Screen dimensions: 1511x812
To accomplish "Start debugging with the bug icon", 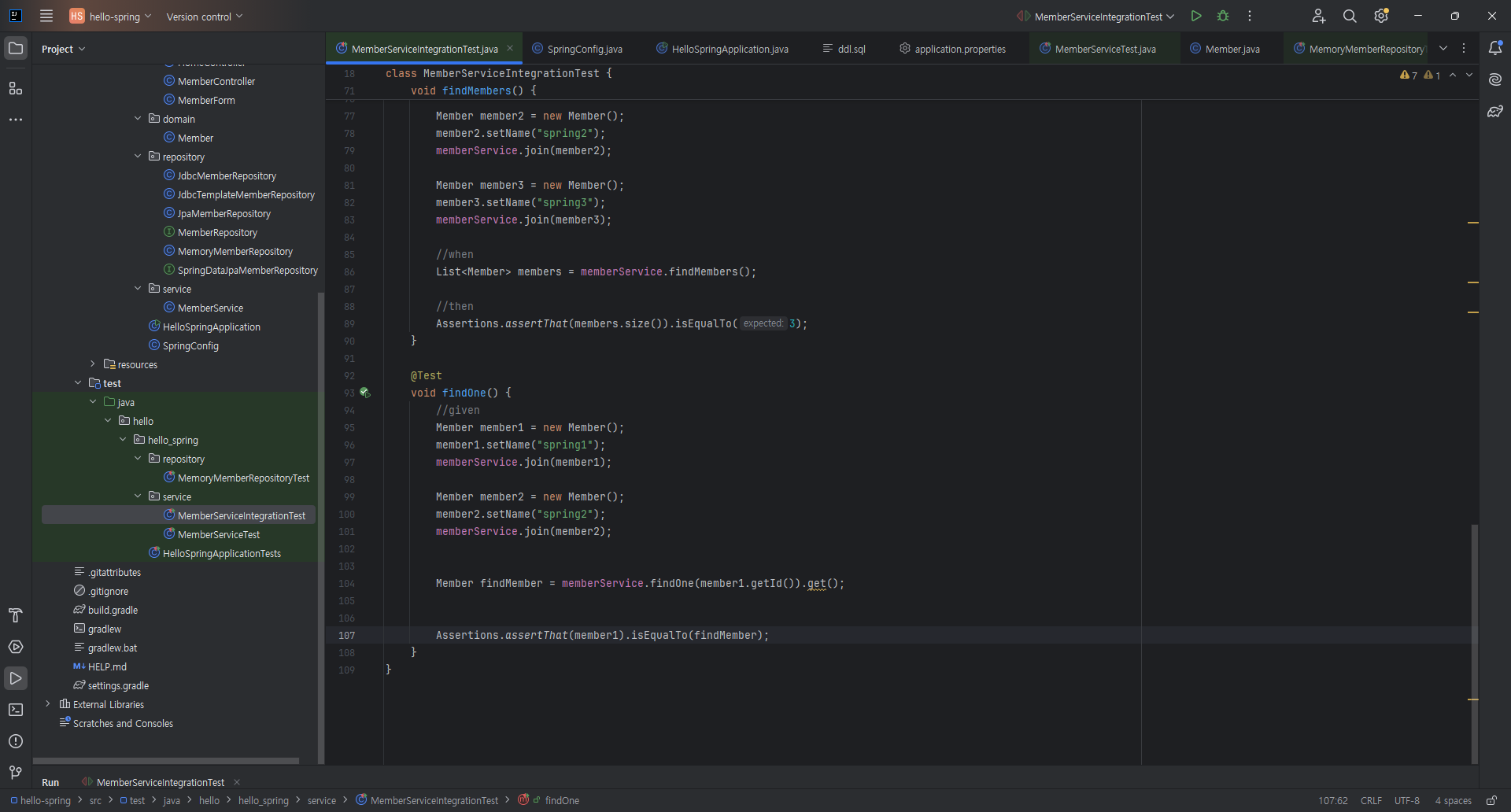I will pyautogui.click(x=1223, y=16).
